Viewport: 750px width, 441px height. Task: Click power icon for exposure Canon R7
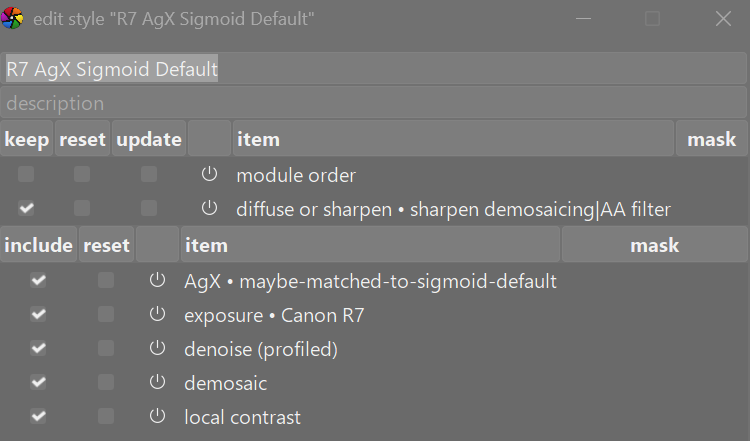click(157, 315)
